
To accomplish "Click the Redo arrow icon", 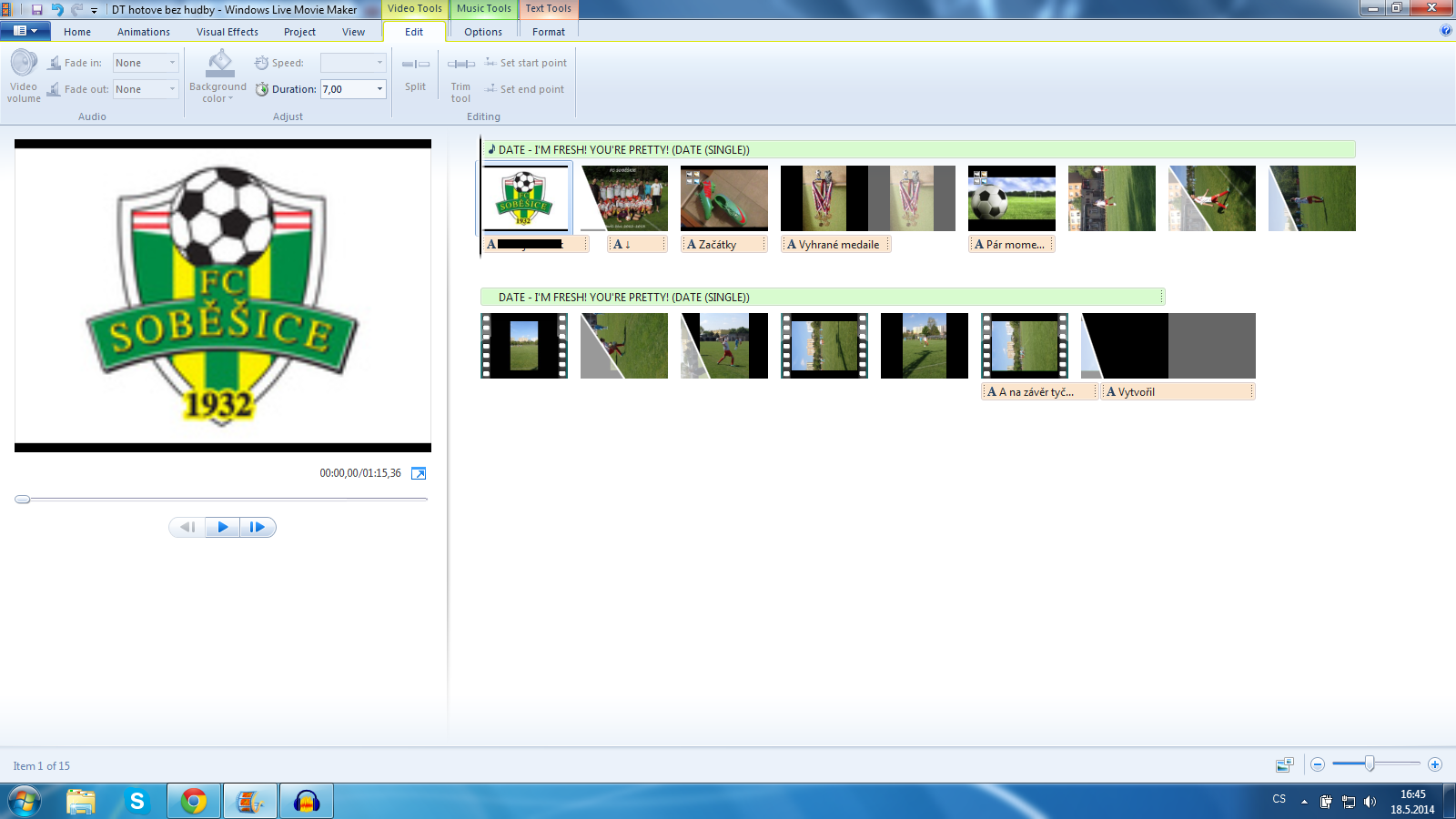I will point(76,10).
